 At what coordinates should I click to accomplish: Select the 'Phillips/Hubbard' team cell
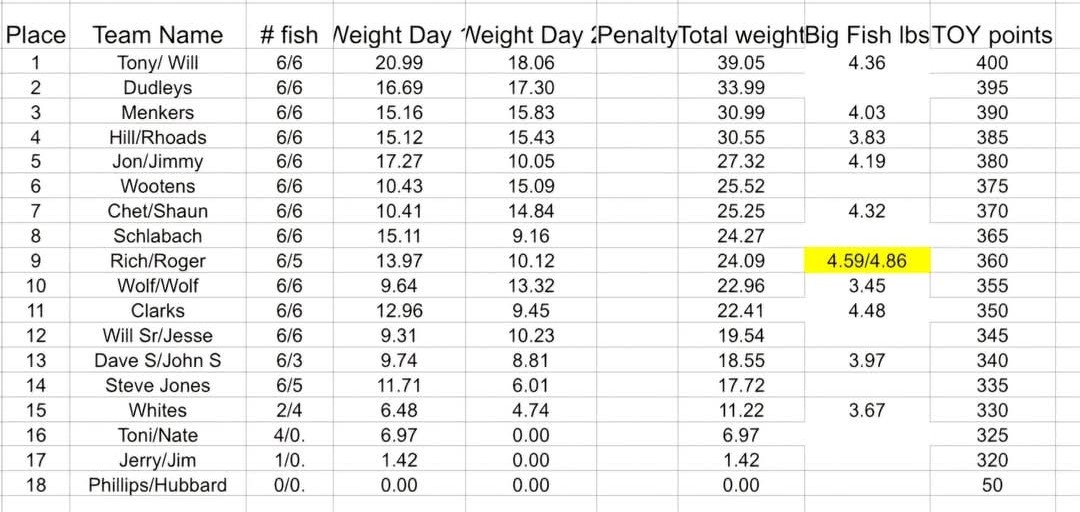tap(157, 485)
